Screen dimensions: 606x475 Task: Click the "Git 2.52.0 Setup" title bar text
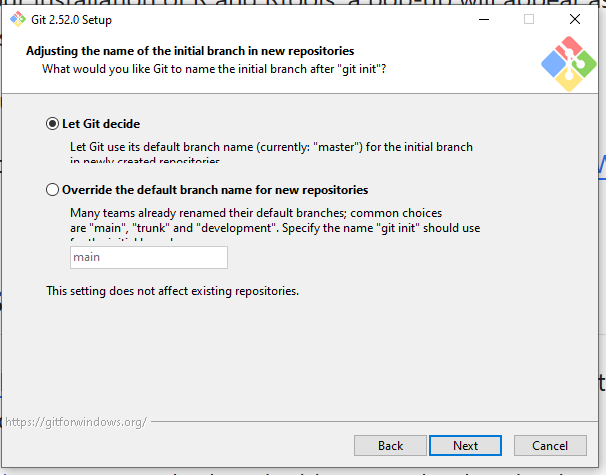pos(71,19)
